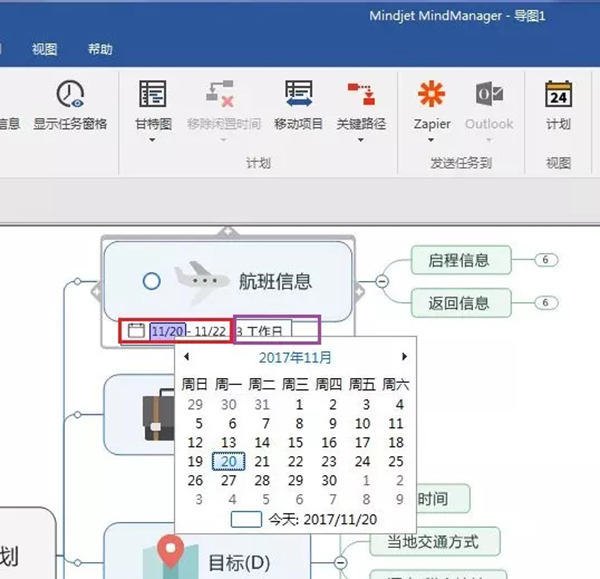Pick November 10 in the calendar

(x=362, y=423)
